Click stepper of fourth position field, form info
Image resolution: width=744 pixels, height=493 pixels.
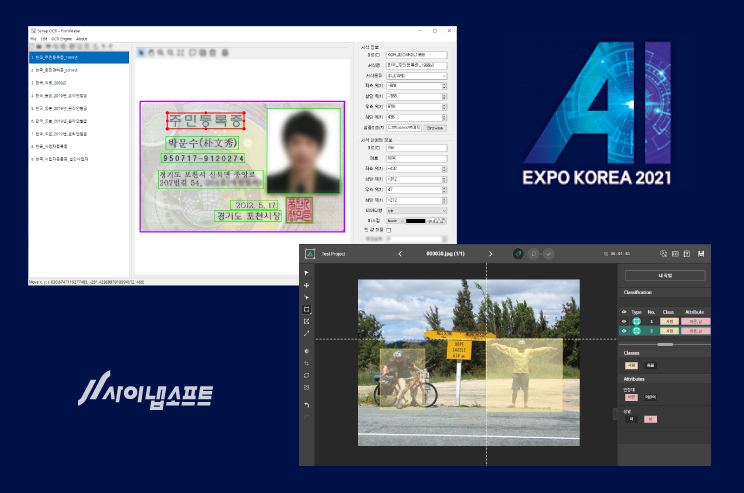pos(444,117)
